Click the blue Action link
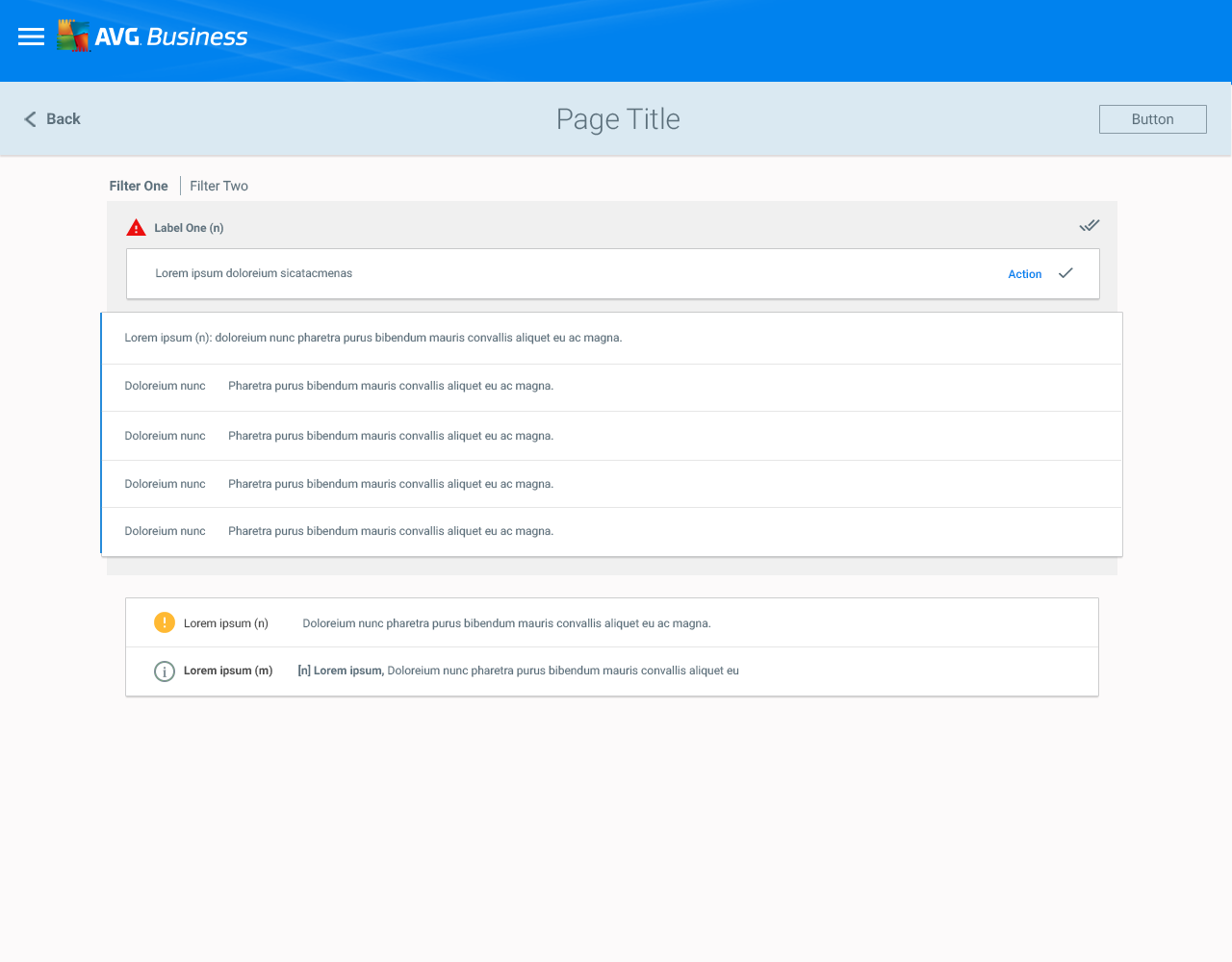This screenshot has width=1232, height=962. coord(1025,274)
